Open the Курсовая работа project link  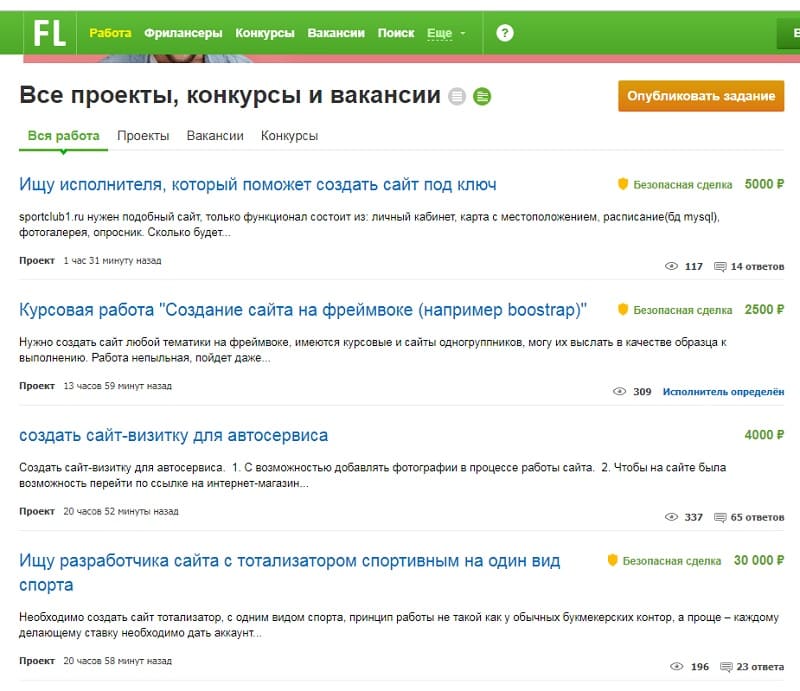tap(303, 310)
